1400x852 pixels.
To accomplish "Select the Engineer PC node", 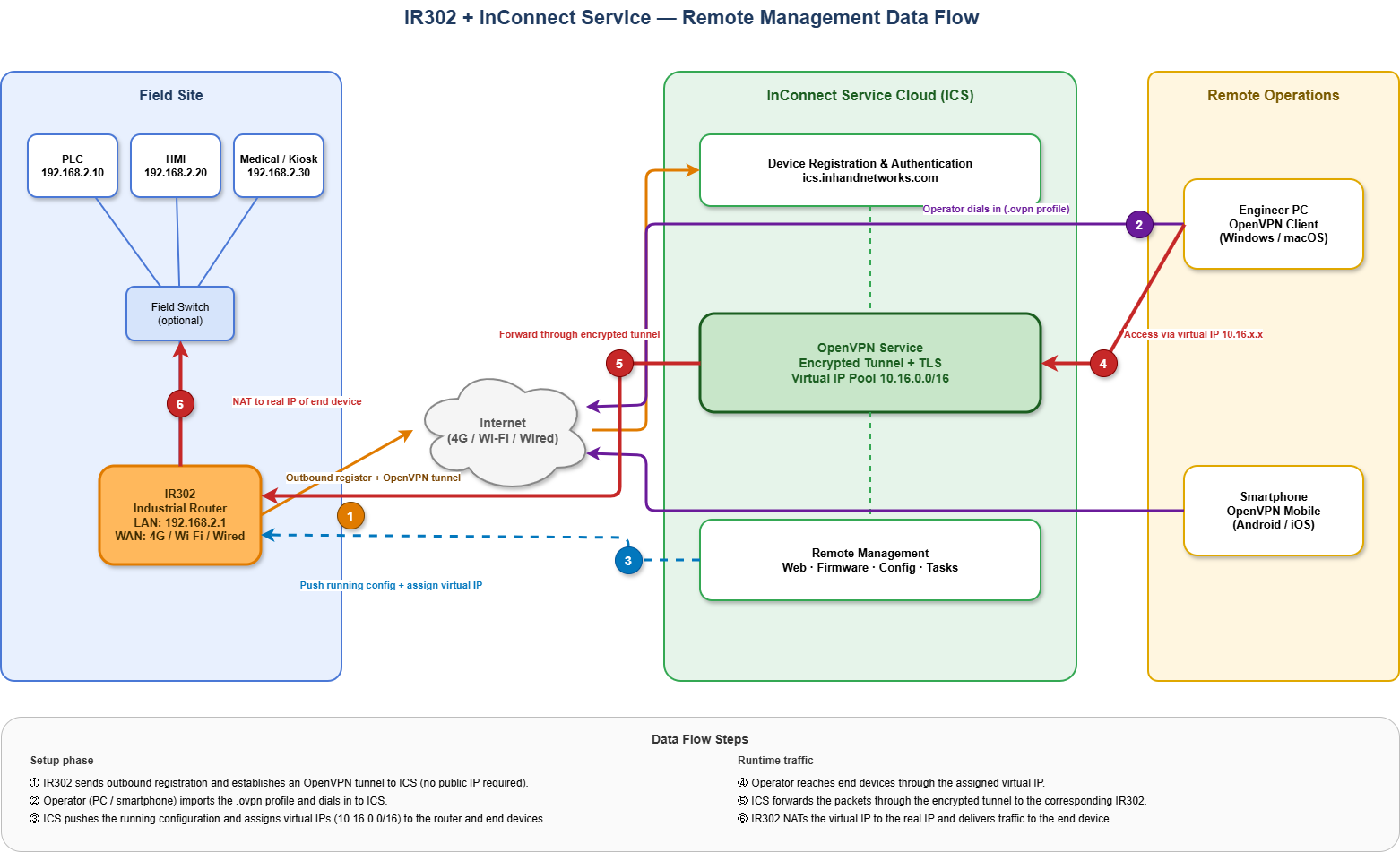I will 1274,224.
